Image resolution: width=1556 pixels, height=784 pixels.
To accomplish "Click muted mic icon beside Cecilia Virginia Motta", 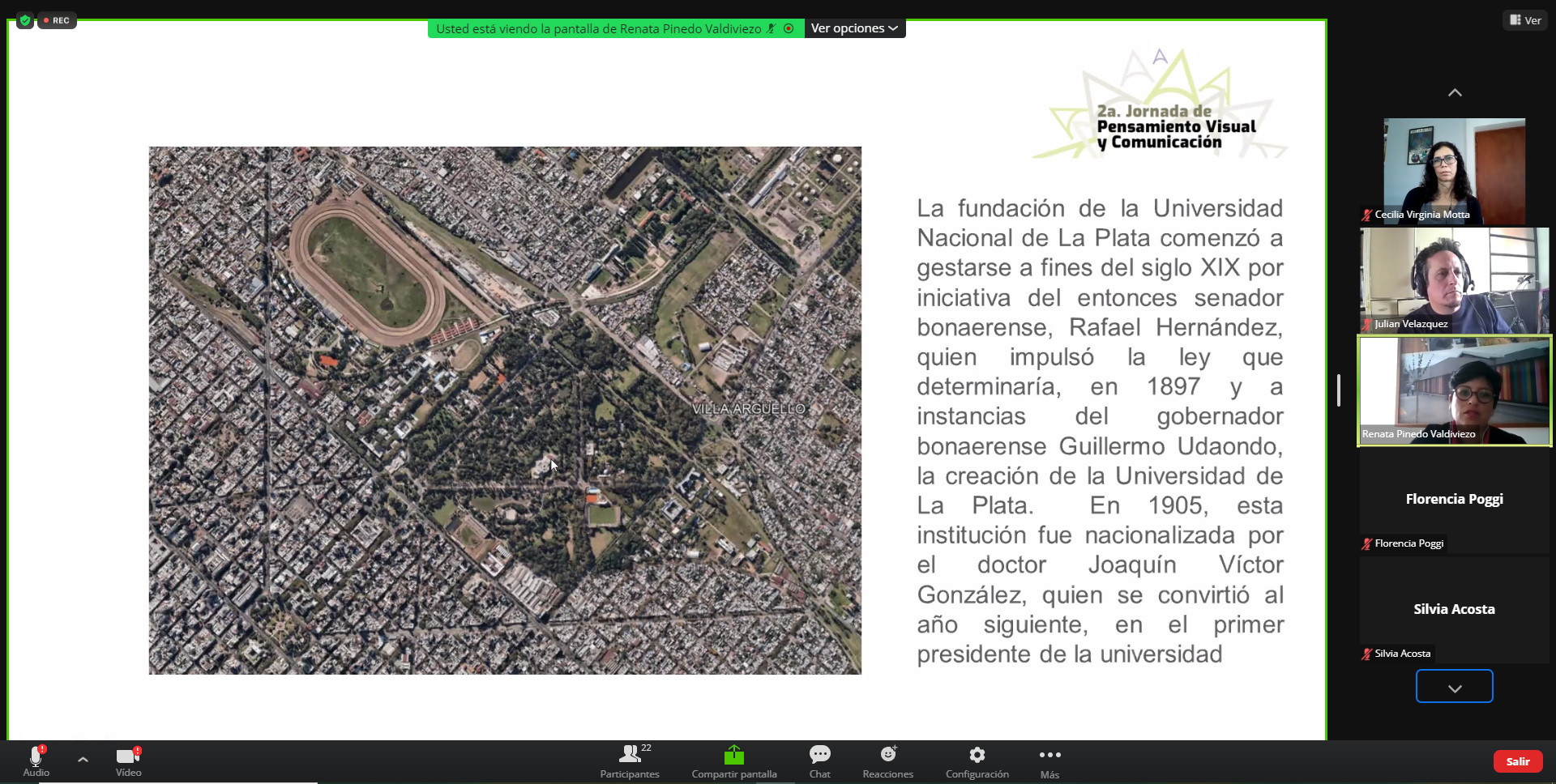I will (1367, 215).
